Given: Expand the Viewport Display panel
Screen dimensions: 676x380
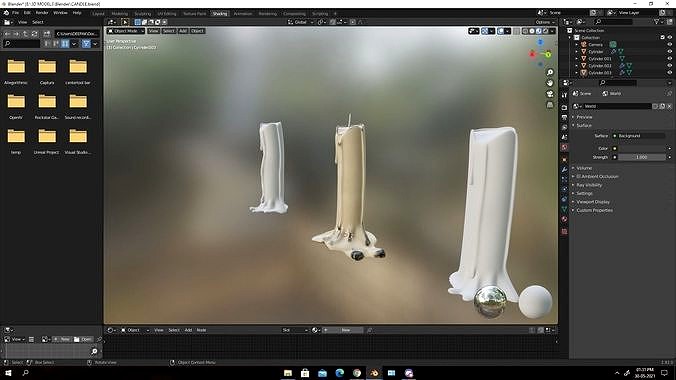Looking at the screenshot, I should [593, 202].
